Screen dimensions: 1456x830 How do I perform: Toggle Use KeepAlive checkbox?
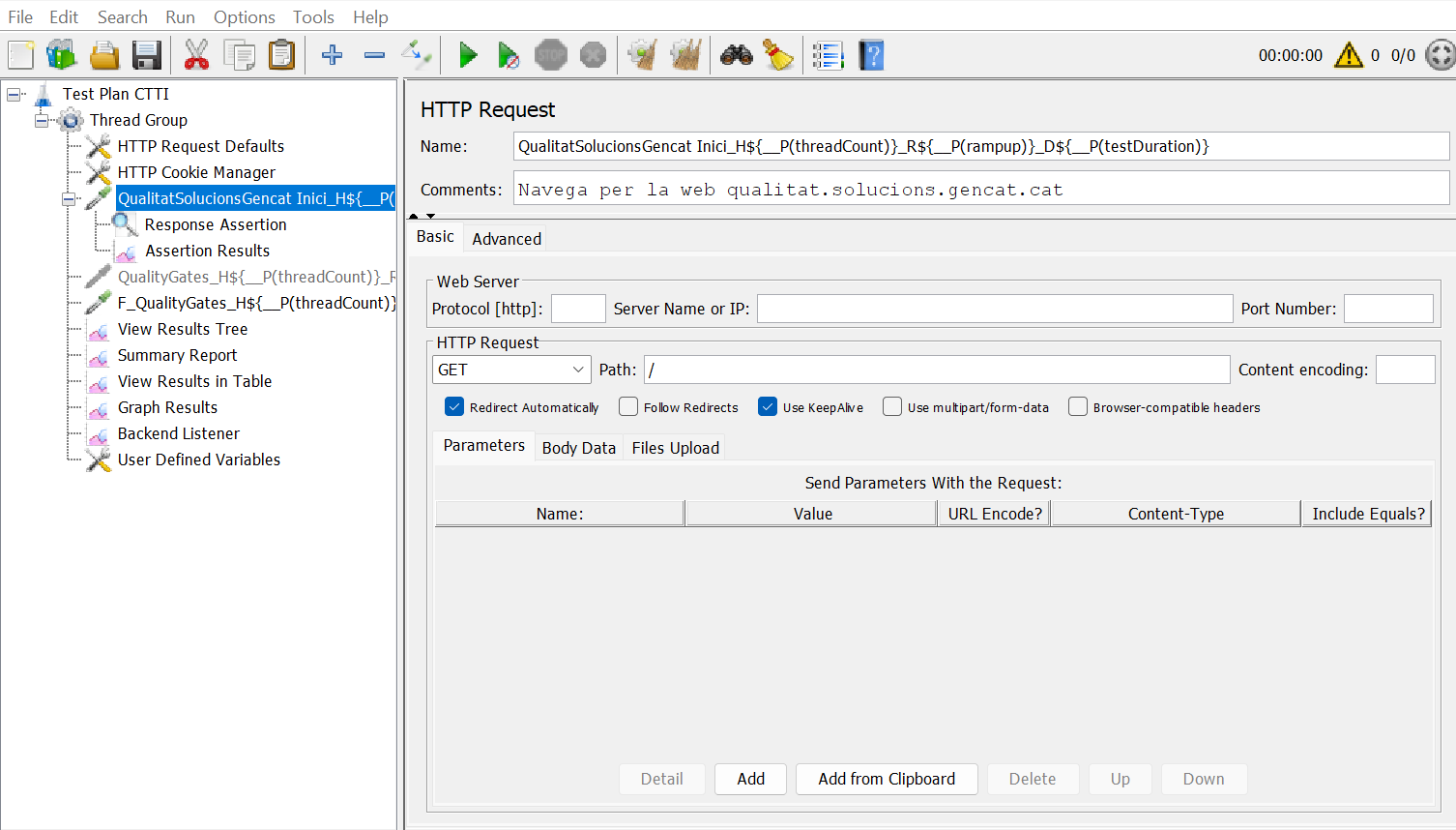pos(768,407)
